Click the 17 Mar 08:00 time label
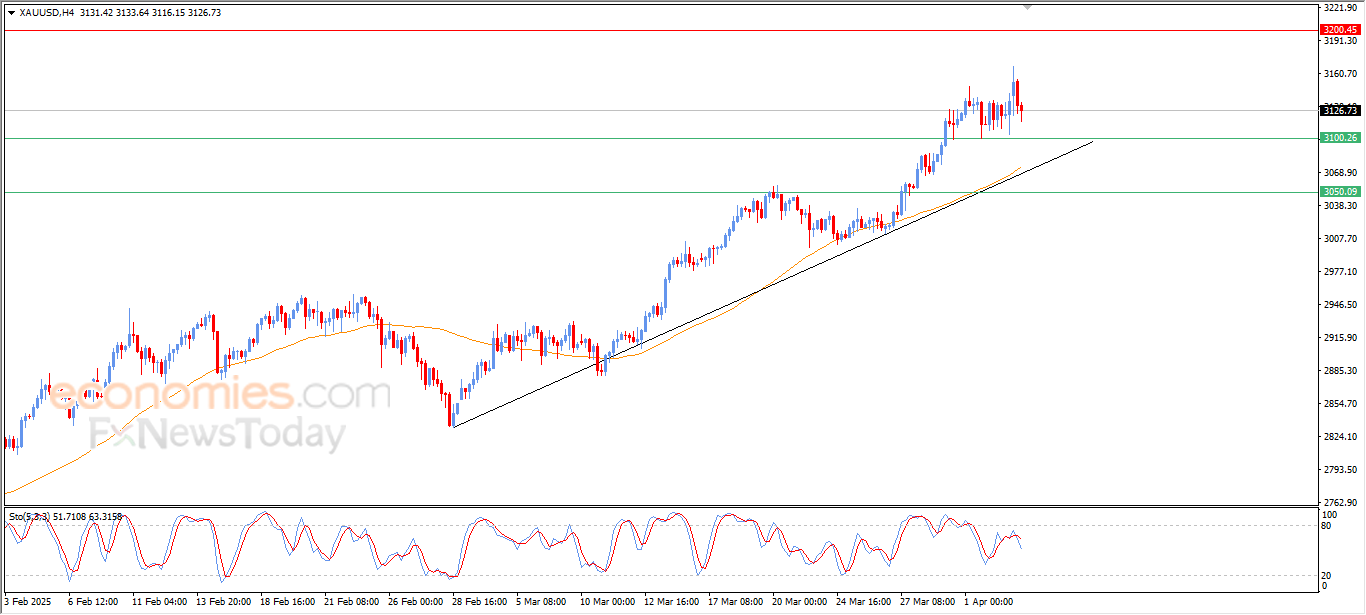 (735, 603)
